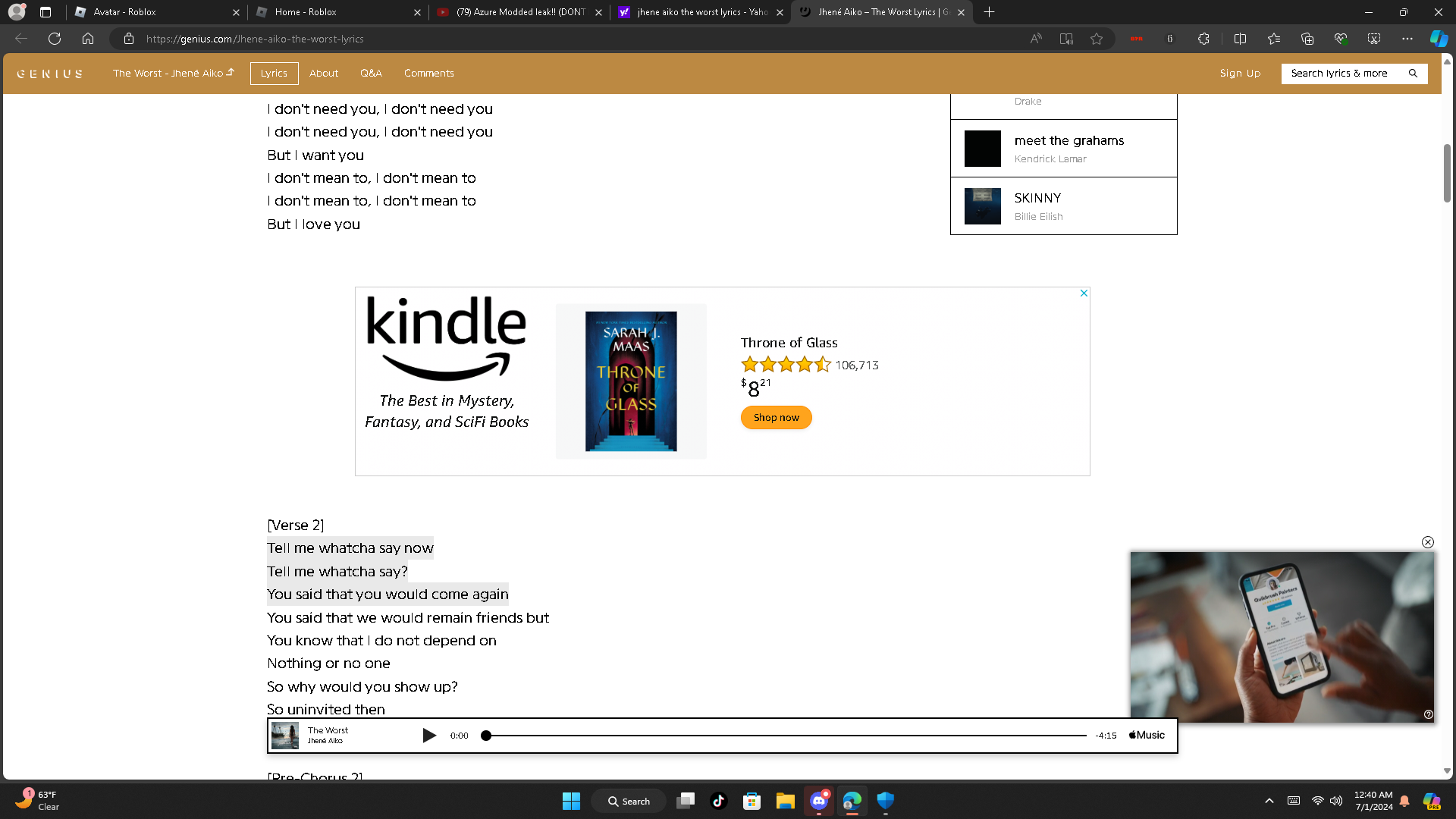Open tab actions menu
This screenshot has height=819, width=1456.
45,12
